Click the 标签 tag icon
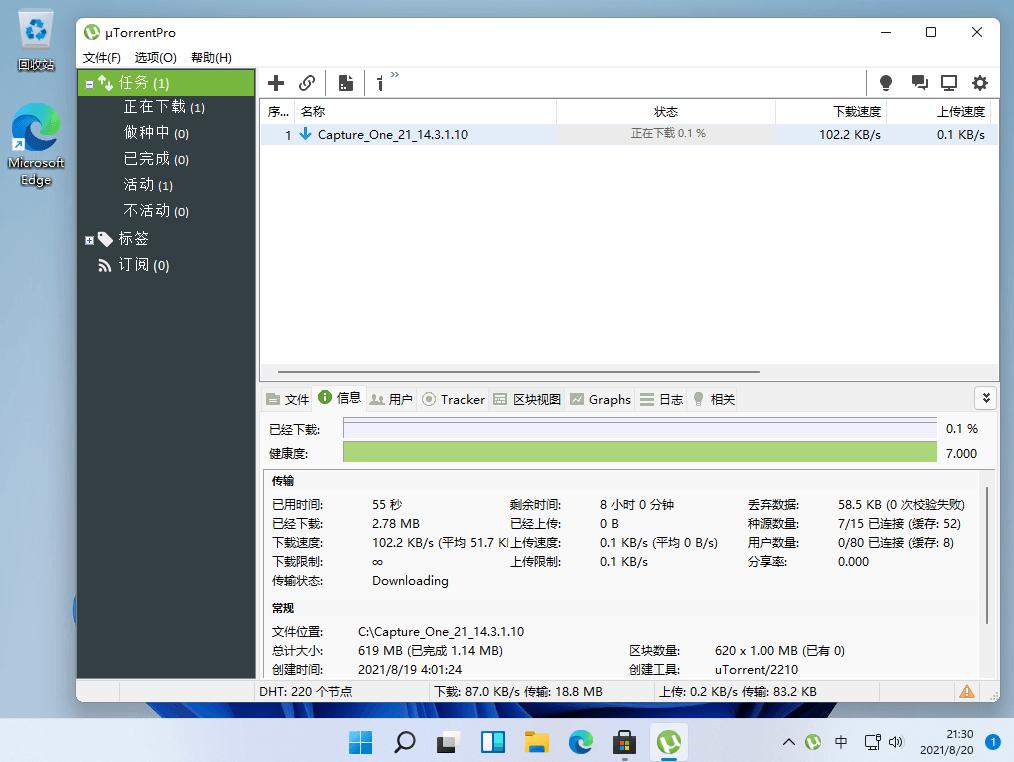 tap(105, 239)
